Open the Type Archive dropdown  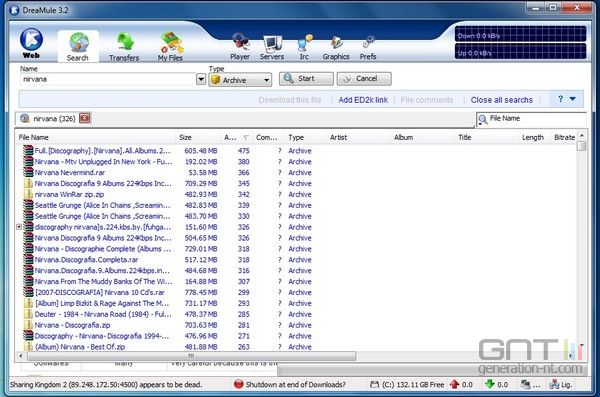(240, 80)
